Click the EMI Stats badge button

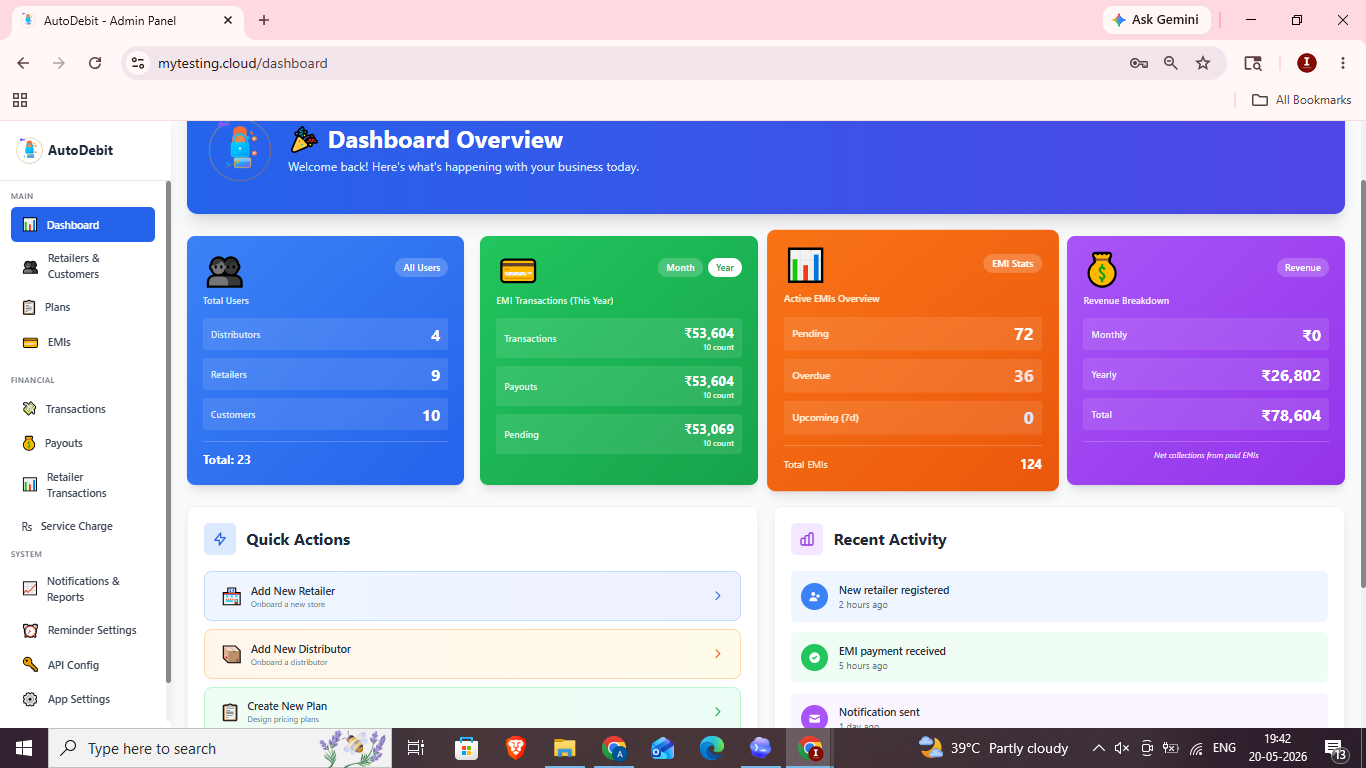[1013, 264]
